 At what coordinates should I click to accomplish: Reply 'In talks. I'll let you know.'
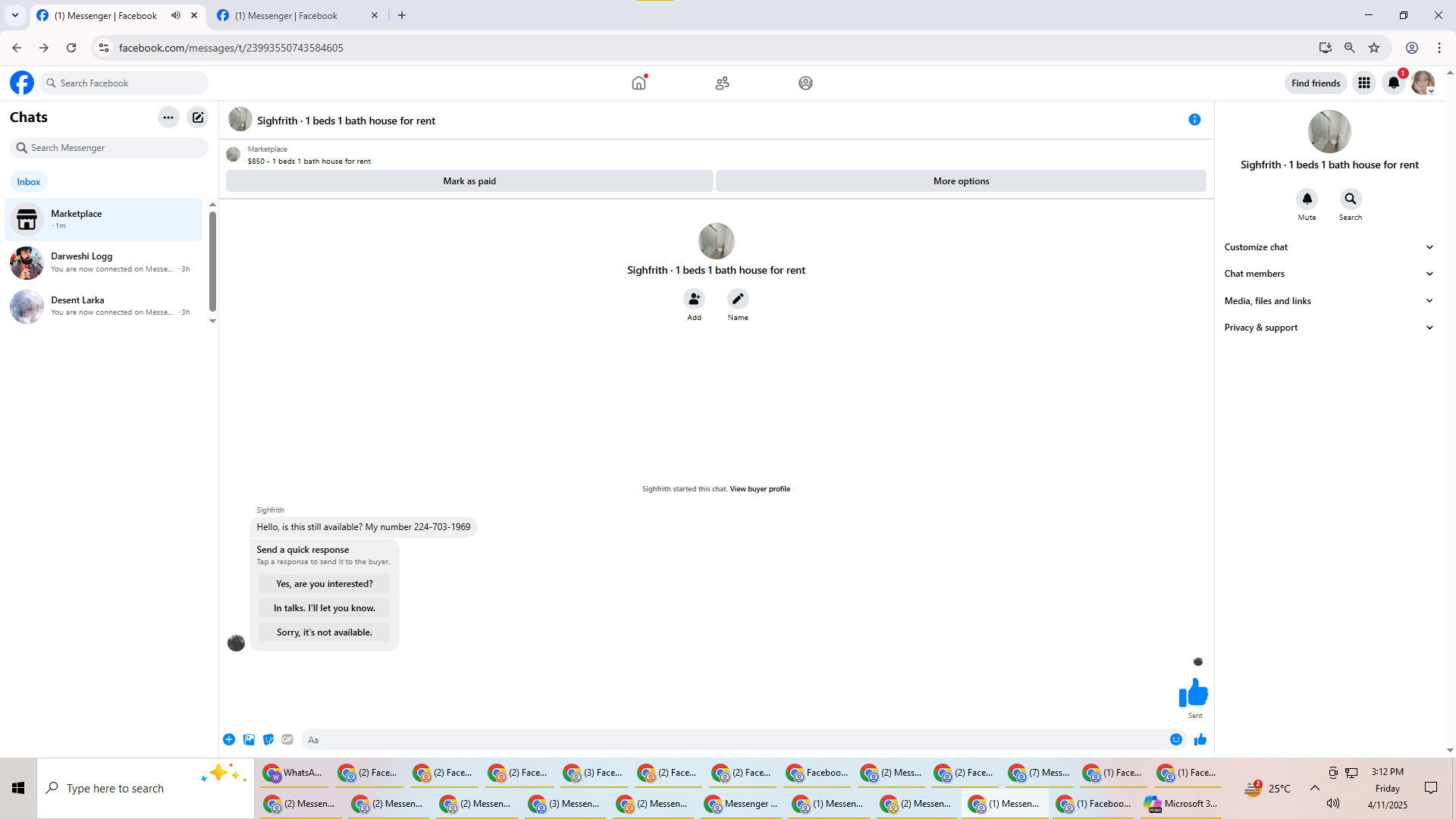click(x=325, y=608)
